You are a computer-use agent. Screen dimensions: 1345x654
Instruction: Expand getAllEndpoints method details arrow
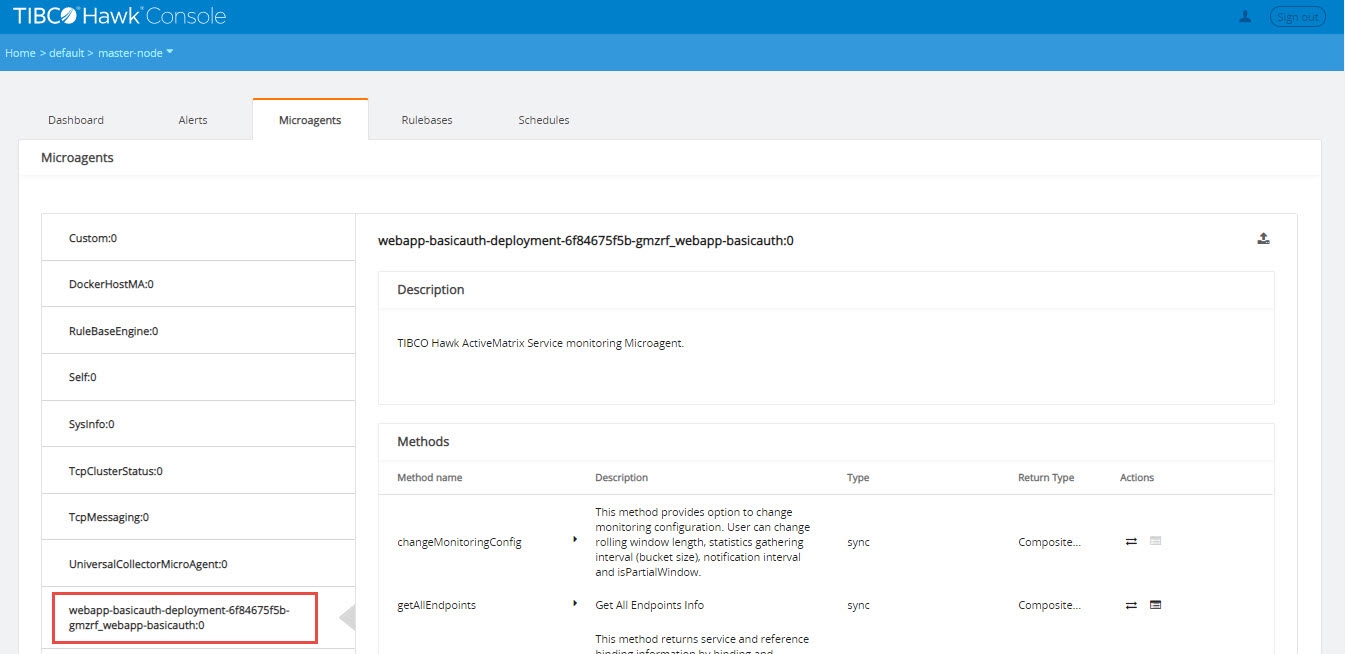575,603
